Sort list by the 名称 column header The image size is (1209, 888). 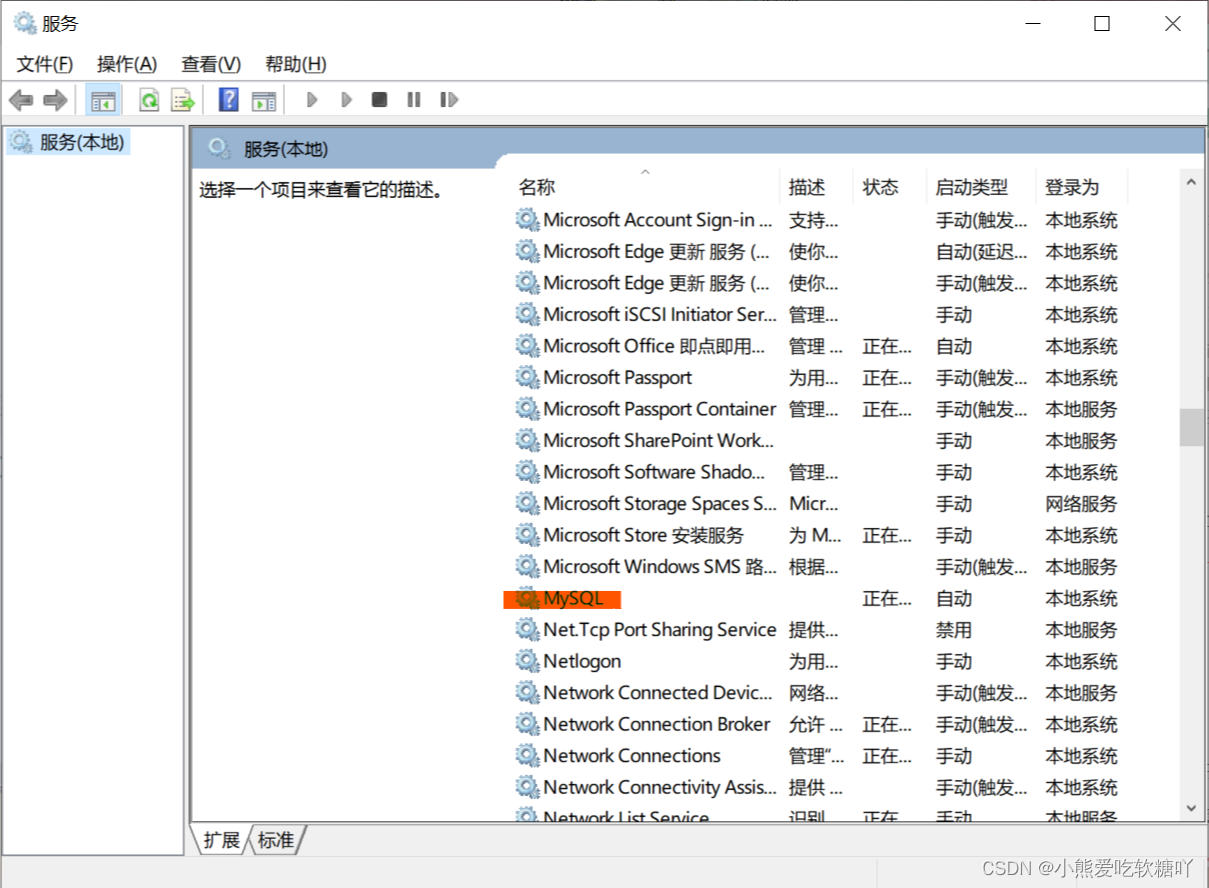click(537, 187)
